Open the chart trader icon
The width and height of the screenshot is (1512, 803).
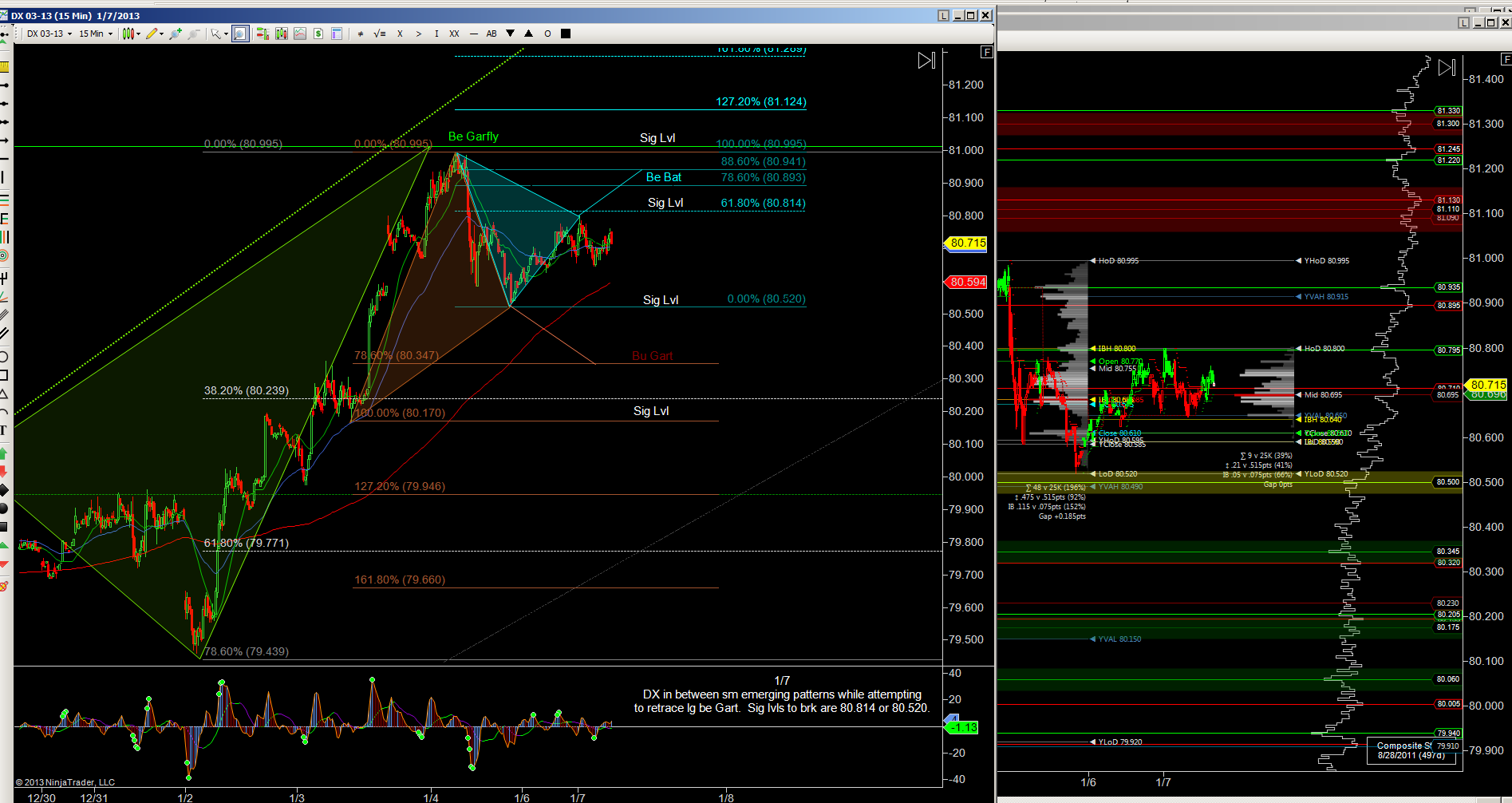[x=263, y=34]
